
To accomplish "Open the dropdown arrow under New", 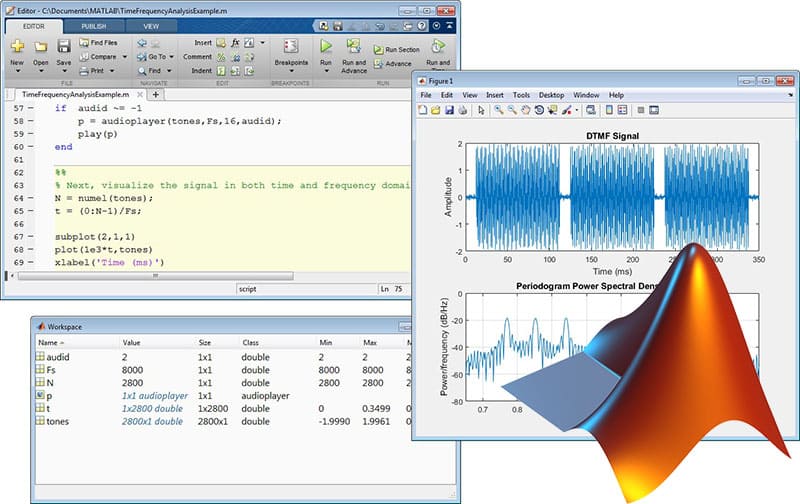I will pos(17,71).
